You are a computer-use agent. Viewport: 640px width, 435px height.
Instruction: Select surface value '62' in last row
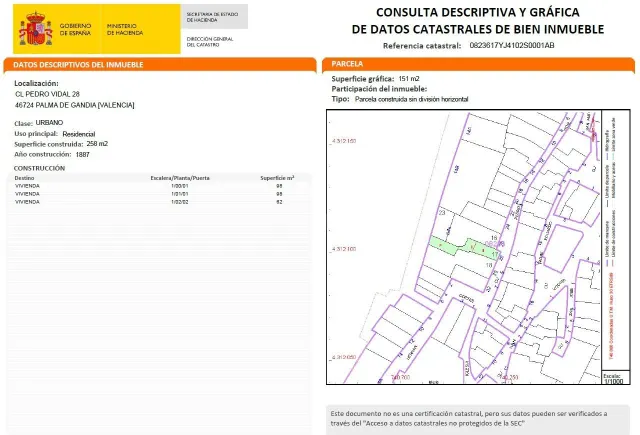(279, 202)
